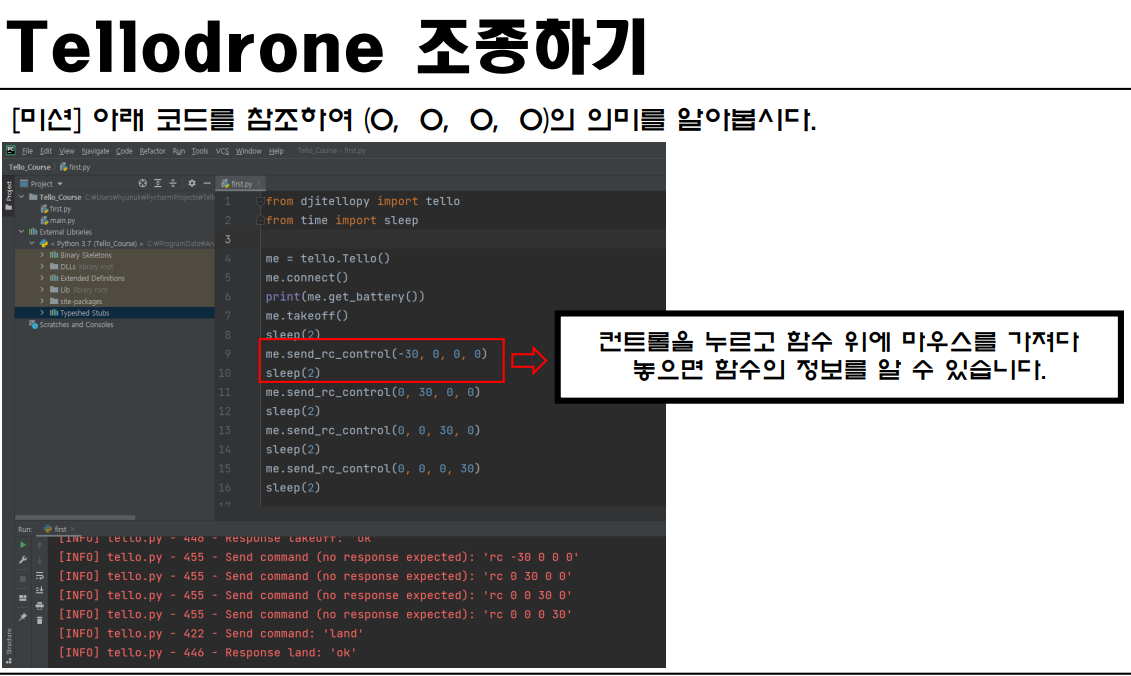
Task: Open Project panel settings gear
Action: coord(192,183)
